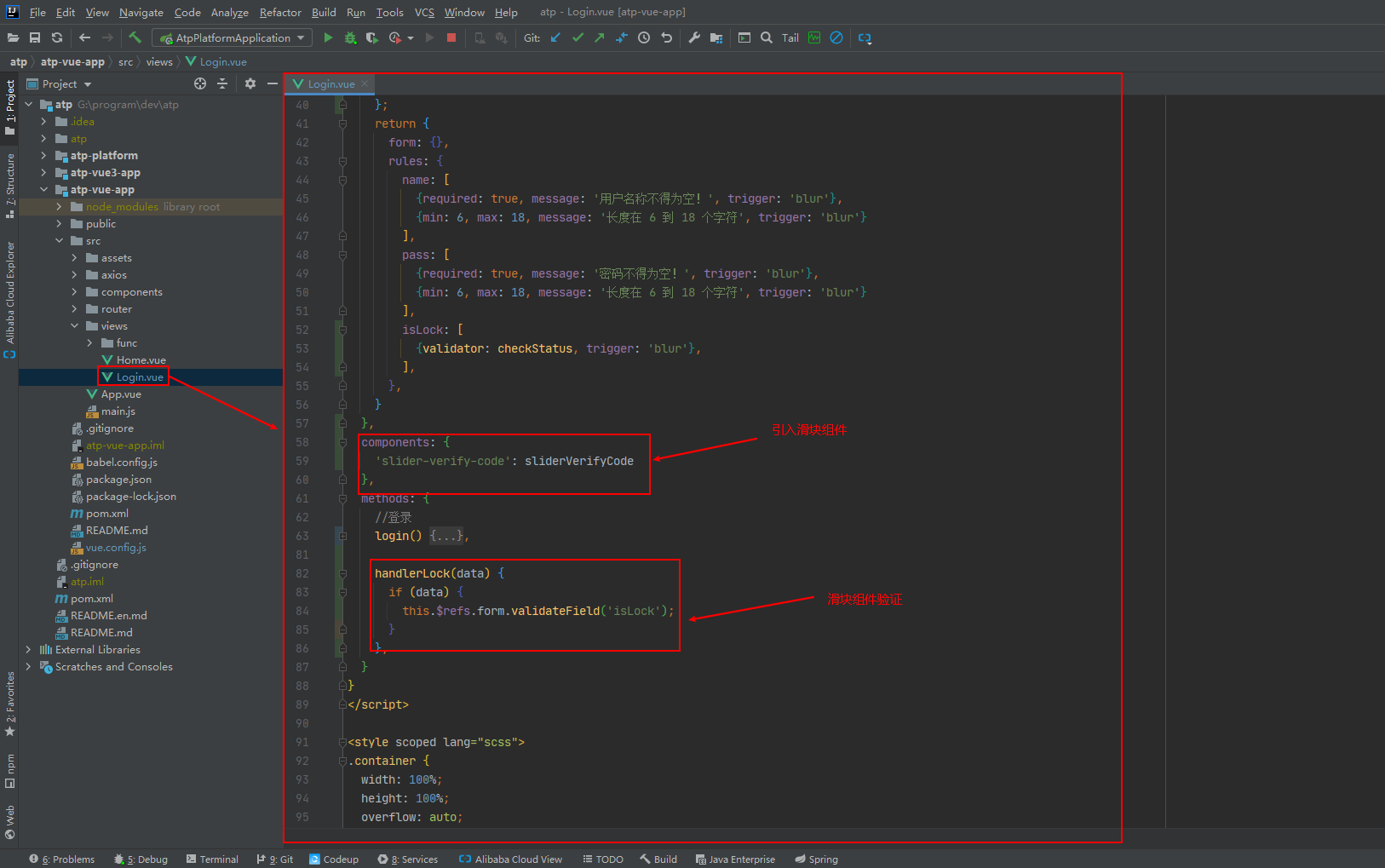This screenshot has width=1385, height=868.
Task: Click the Tail toolbar button
Action: pyautogui.click(x=790, y=37)
